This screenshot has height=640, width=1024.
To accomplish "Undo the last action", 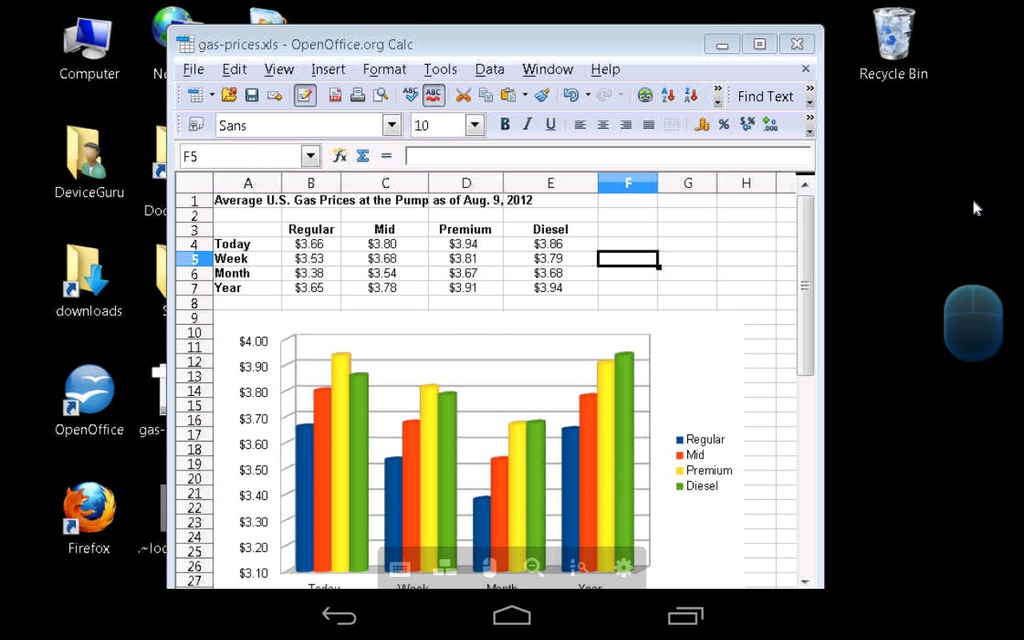I will [x=571, y=95].
